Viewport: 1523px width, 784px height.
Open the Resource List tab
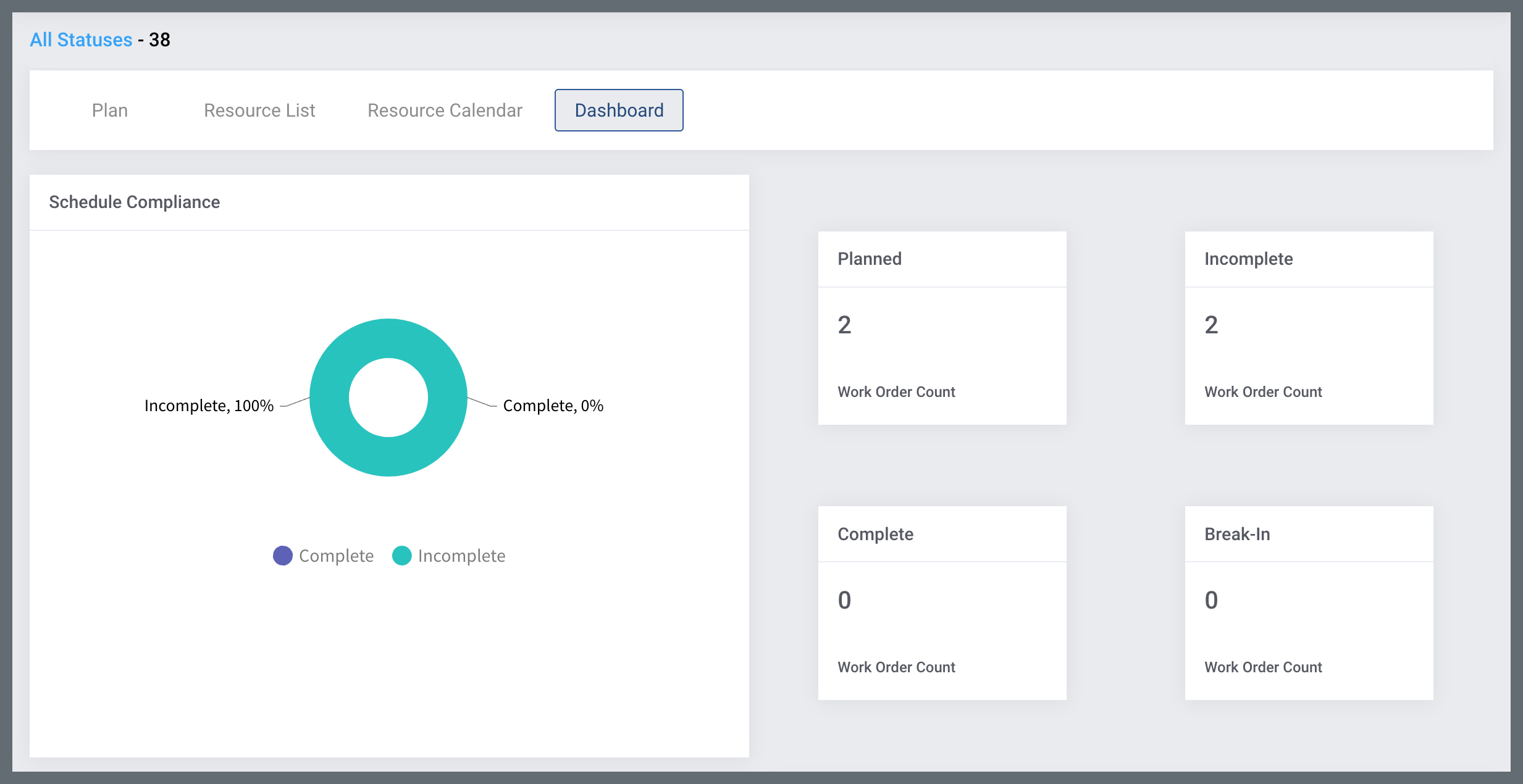(x=259, y=111)
